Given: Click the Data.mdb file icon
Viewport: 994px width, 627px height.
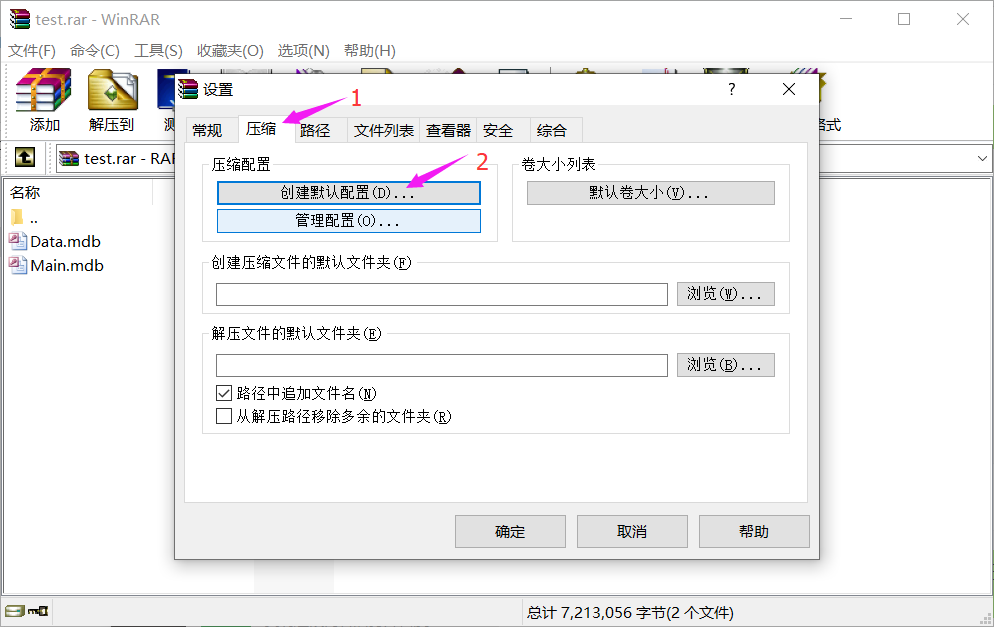Looking at the screenshot, I should [x=17, y=241].
